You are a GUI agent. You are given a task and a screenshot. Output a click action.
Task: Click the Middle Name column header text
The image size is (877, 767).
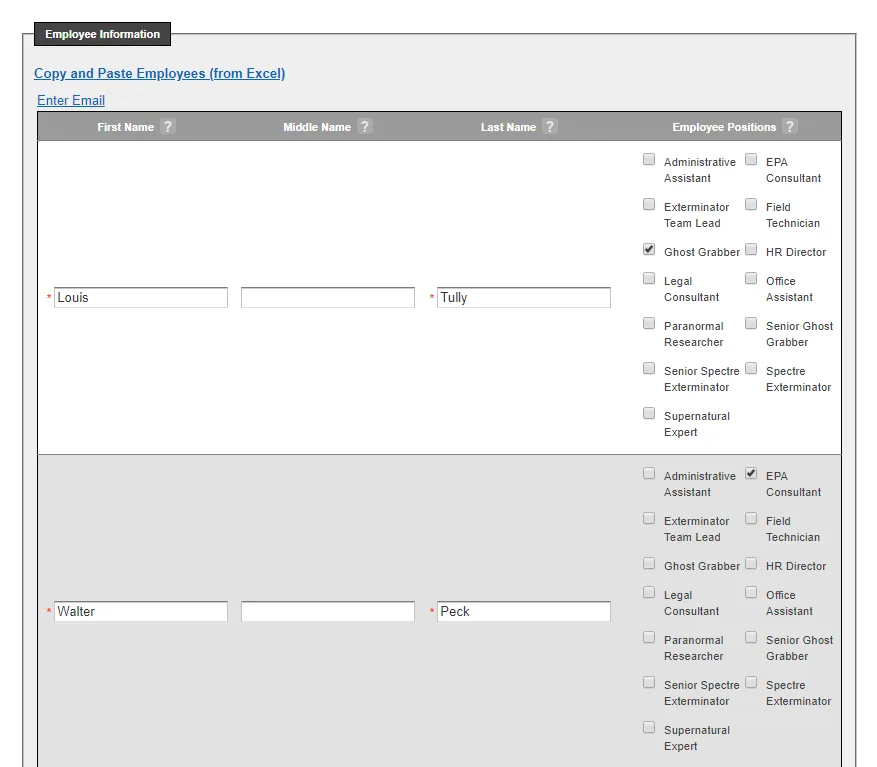coord(317,127)
